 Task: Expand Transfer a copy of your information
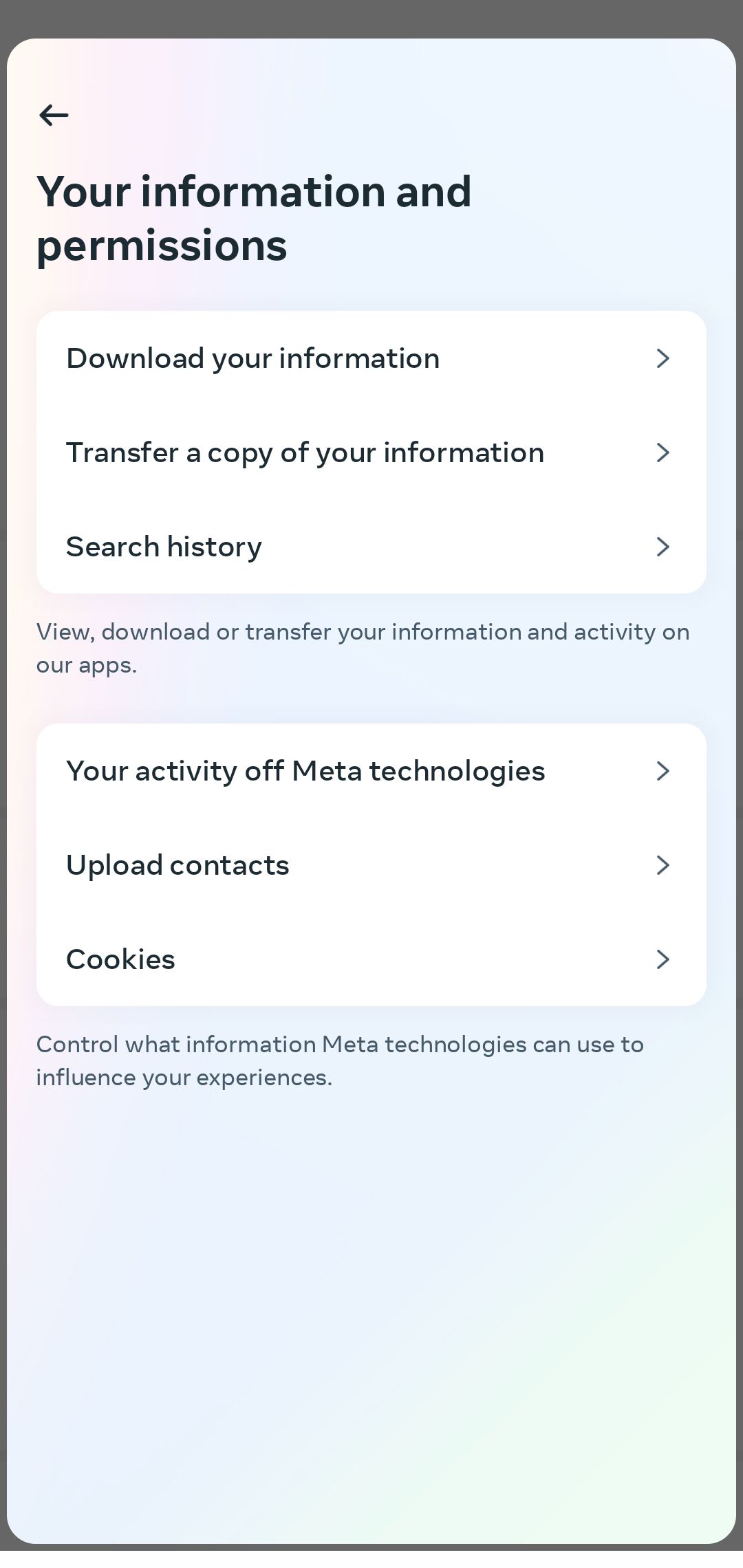(x=663, y=453)
